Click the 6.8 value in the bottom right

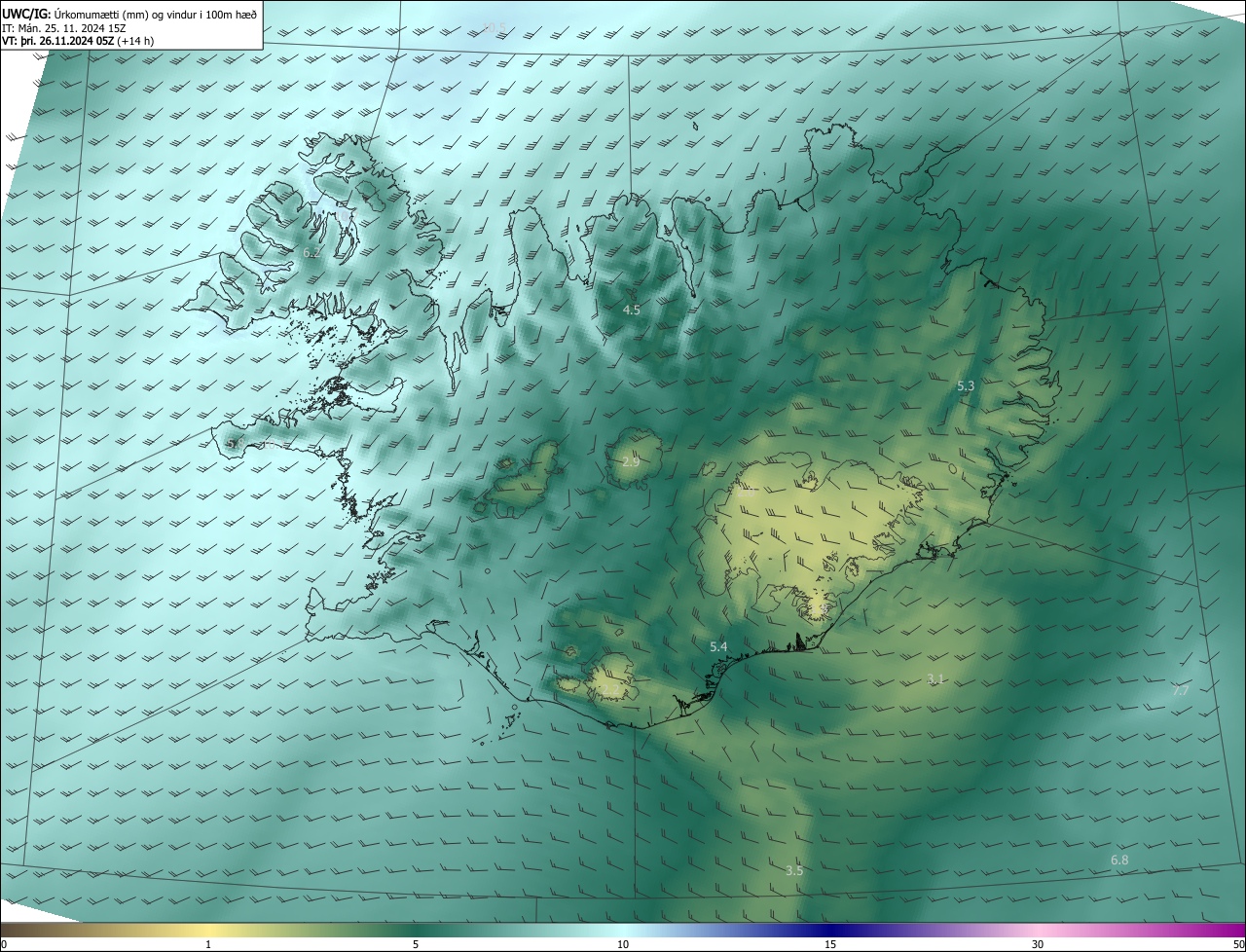point(1119,860)
